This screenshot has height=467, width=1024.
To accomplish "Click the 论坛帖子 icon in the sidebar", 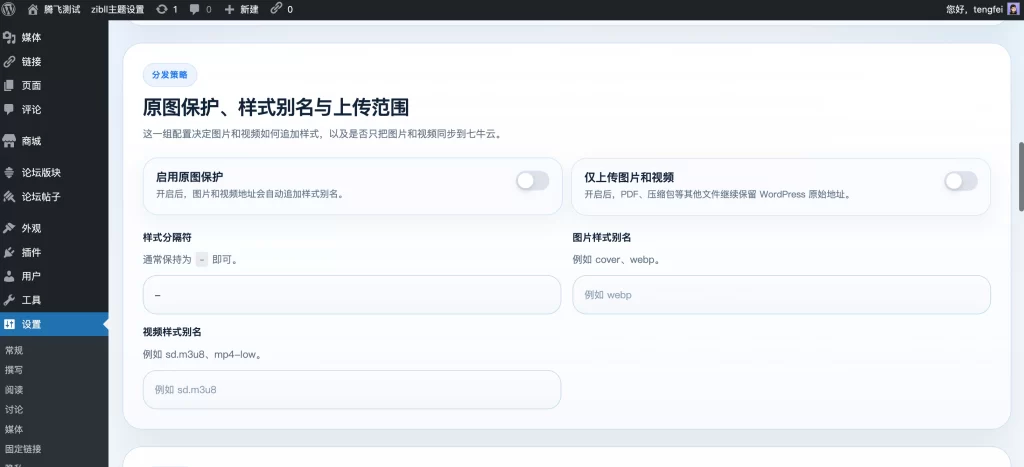I will tap(9, 197).
